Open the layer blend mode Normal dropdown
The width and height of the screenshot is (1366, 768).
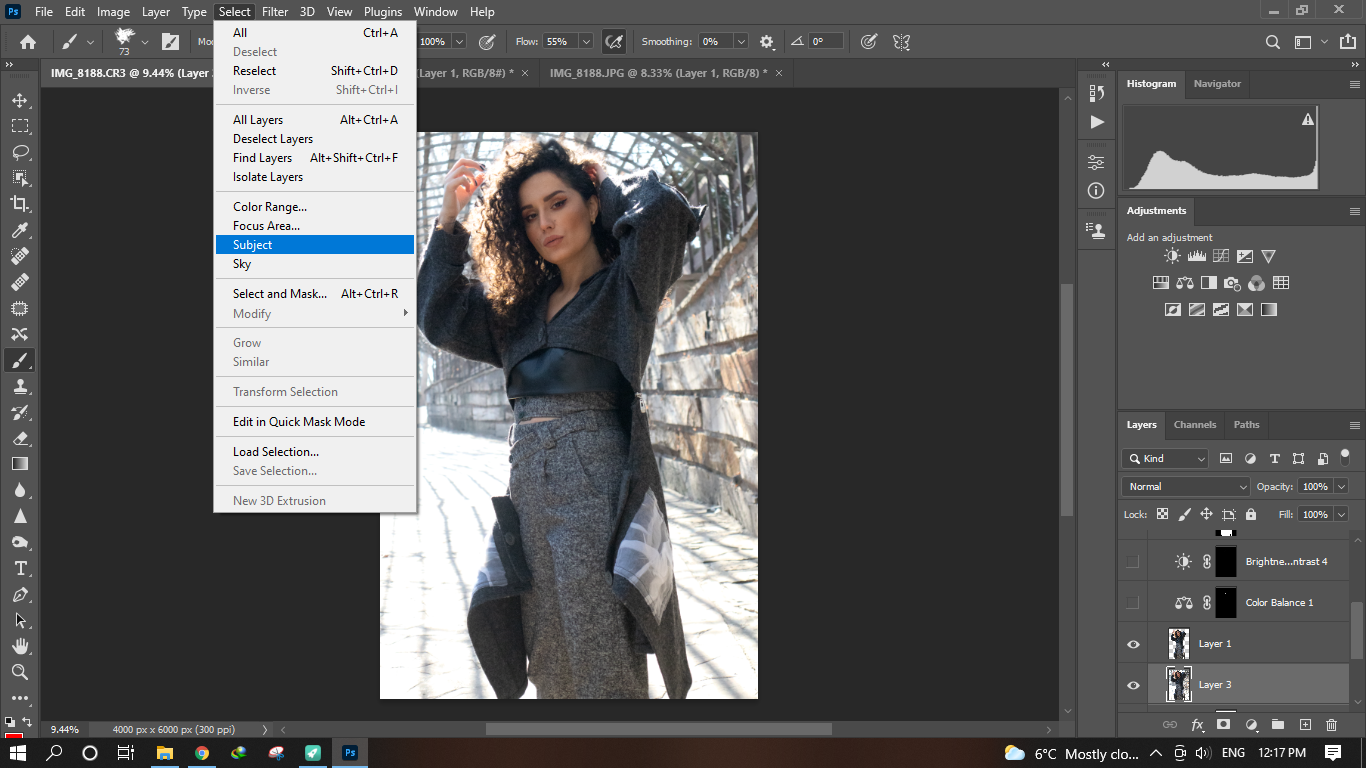point(1186,486)
